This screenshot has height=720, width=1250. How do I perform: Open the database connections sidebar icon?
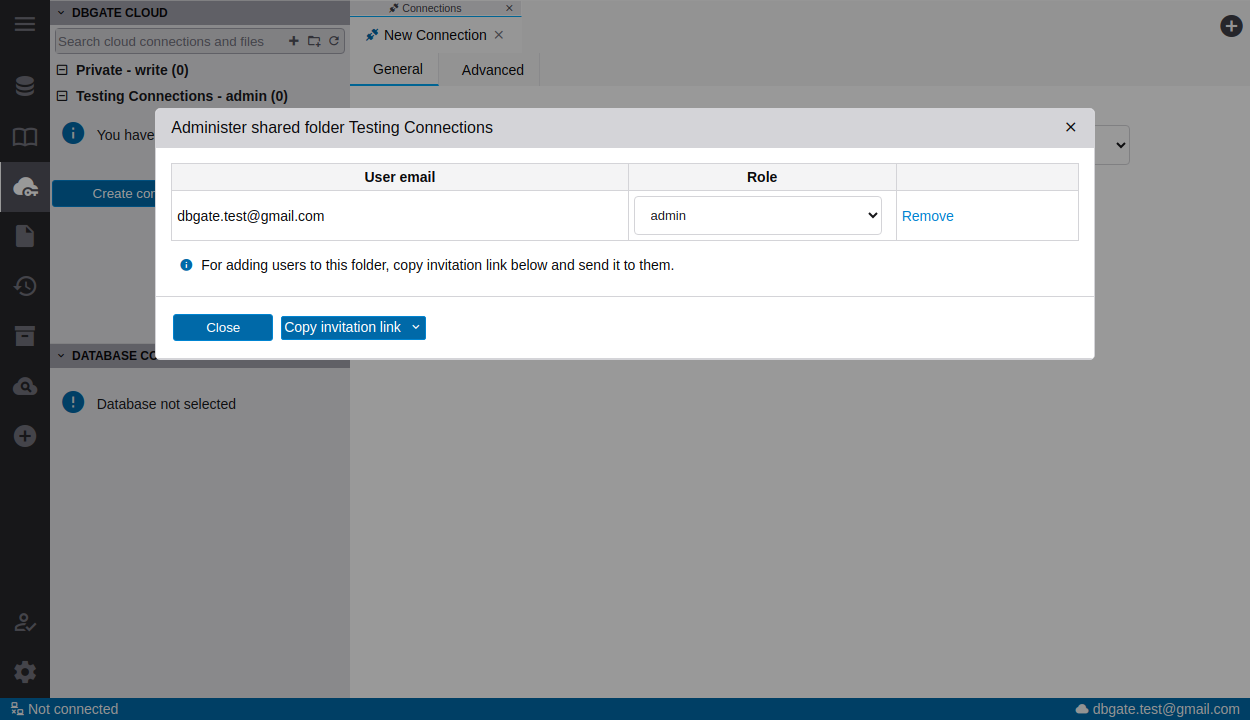coord(25,86)
